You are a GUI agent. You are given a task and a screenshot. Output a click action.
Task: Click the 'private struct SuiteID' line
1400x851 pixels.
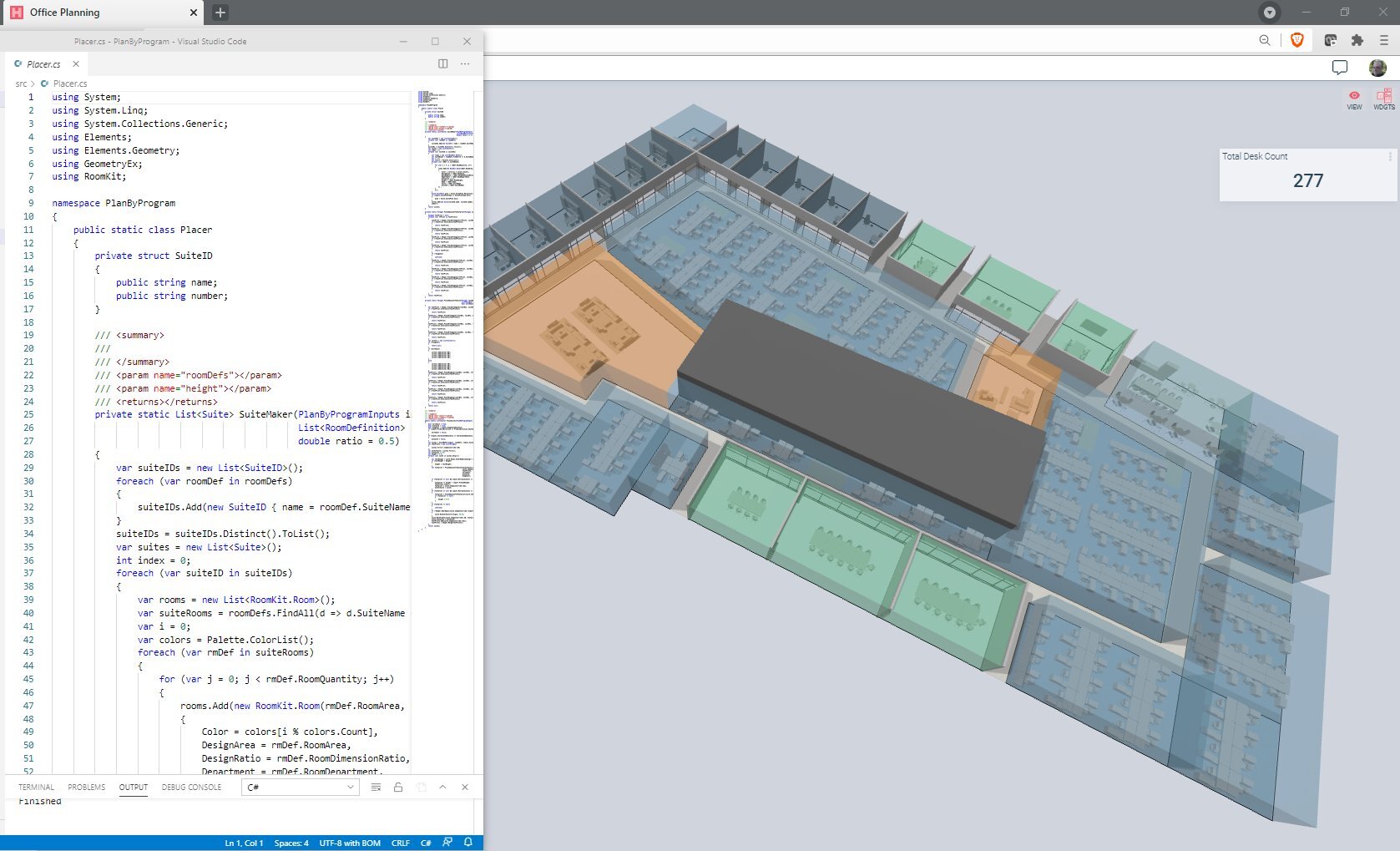154,256
